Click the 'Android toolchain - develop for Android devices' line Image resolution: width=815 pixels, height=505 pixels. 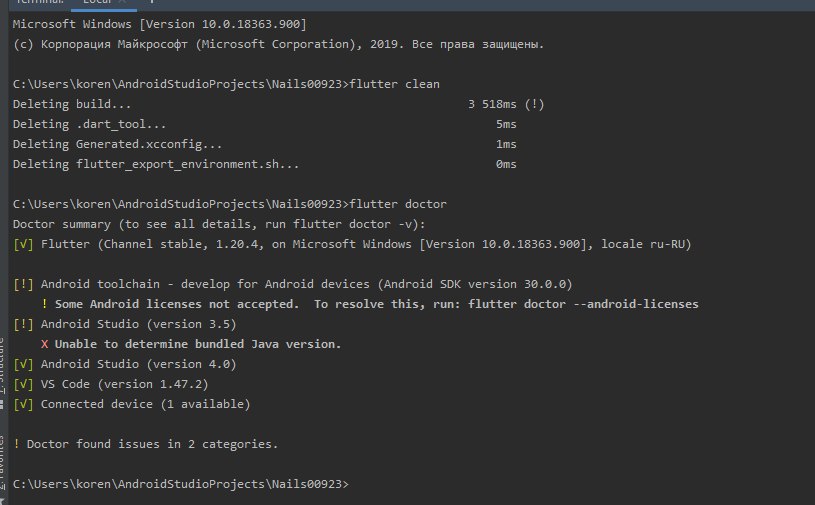293,284
